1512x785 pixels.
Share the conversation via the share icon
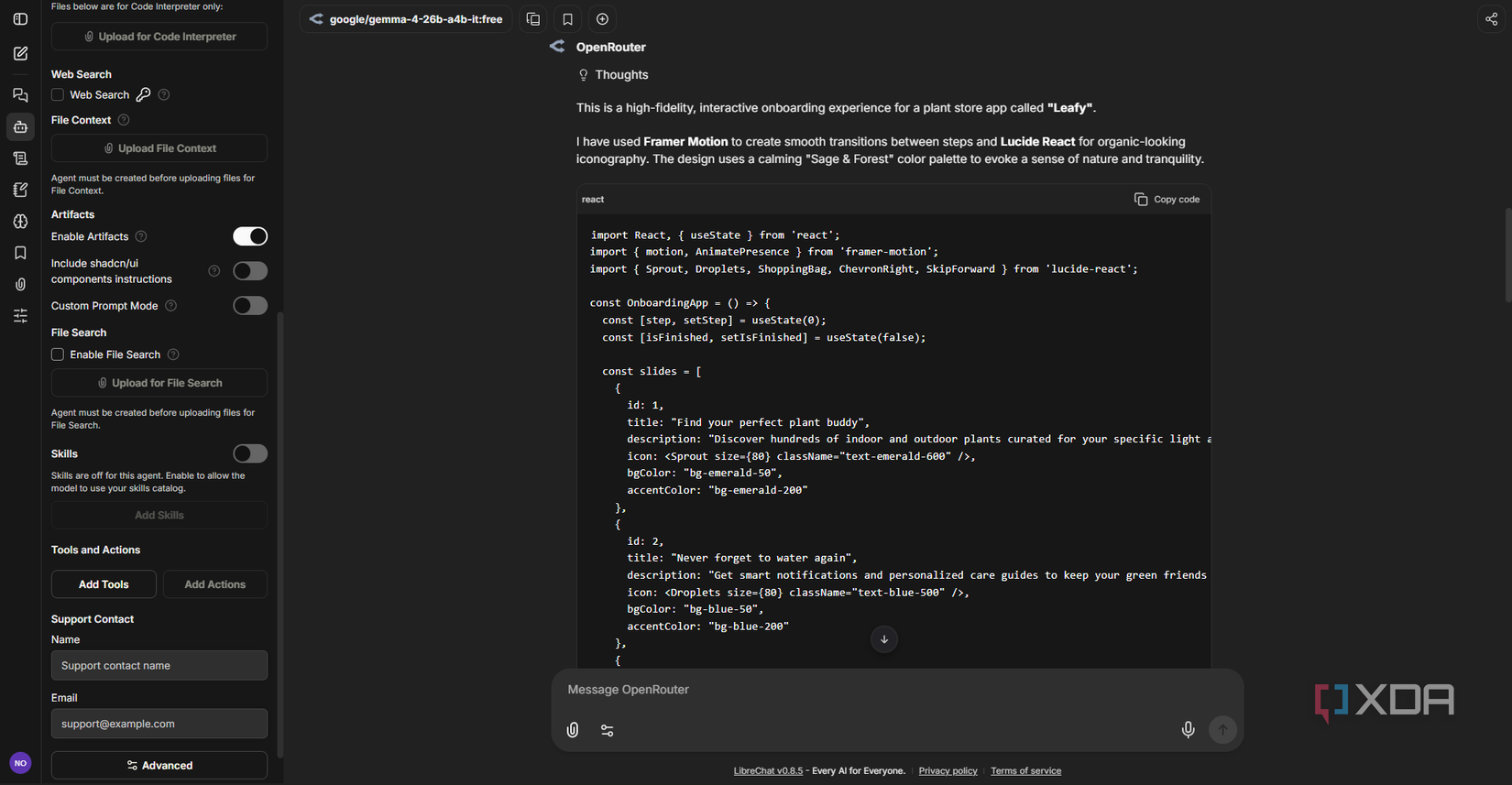tap(1491, 19)
